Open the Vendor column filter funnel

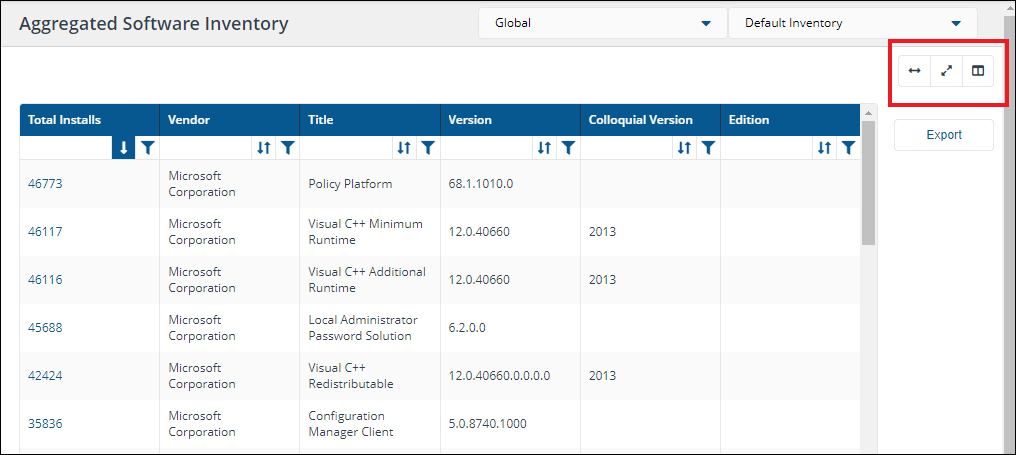(x=287, y=148)
